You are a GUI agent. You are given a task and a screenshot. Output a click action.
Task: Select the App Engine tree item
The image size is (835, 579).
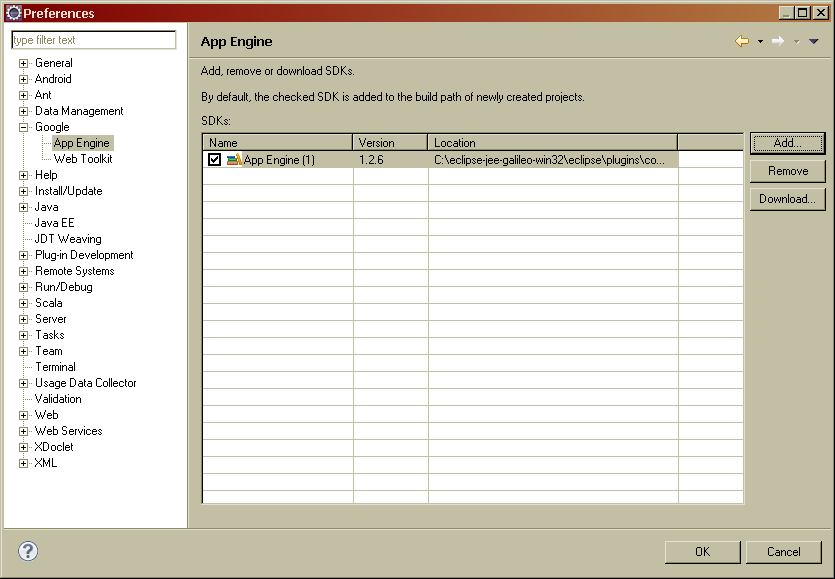(x=81, y=143)
